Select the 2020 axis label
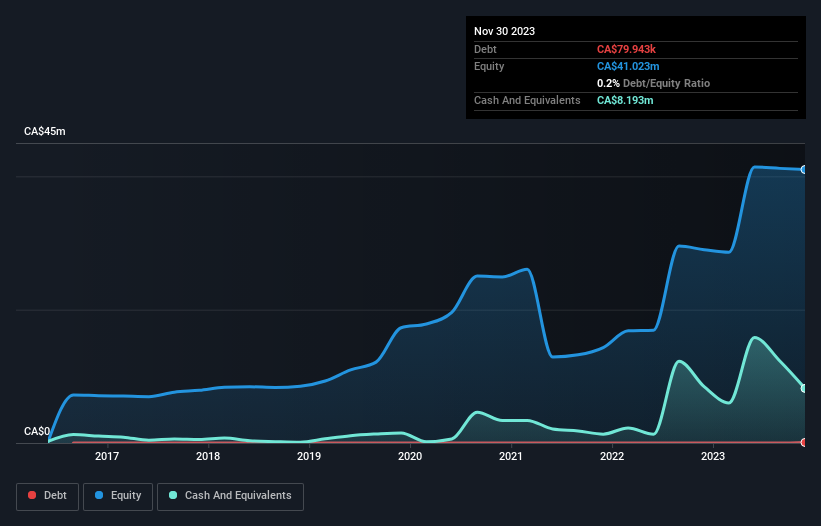The image size is (821, 526). pyautogui.click(x=410, y=456)
